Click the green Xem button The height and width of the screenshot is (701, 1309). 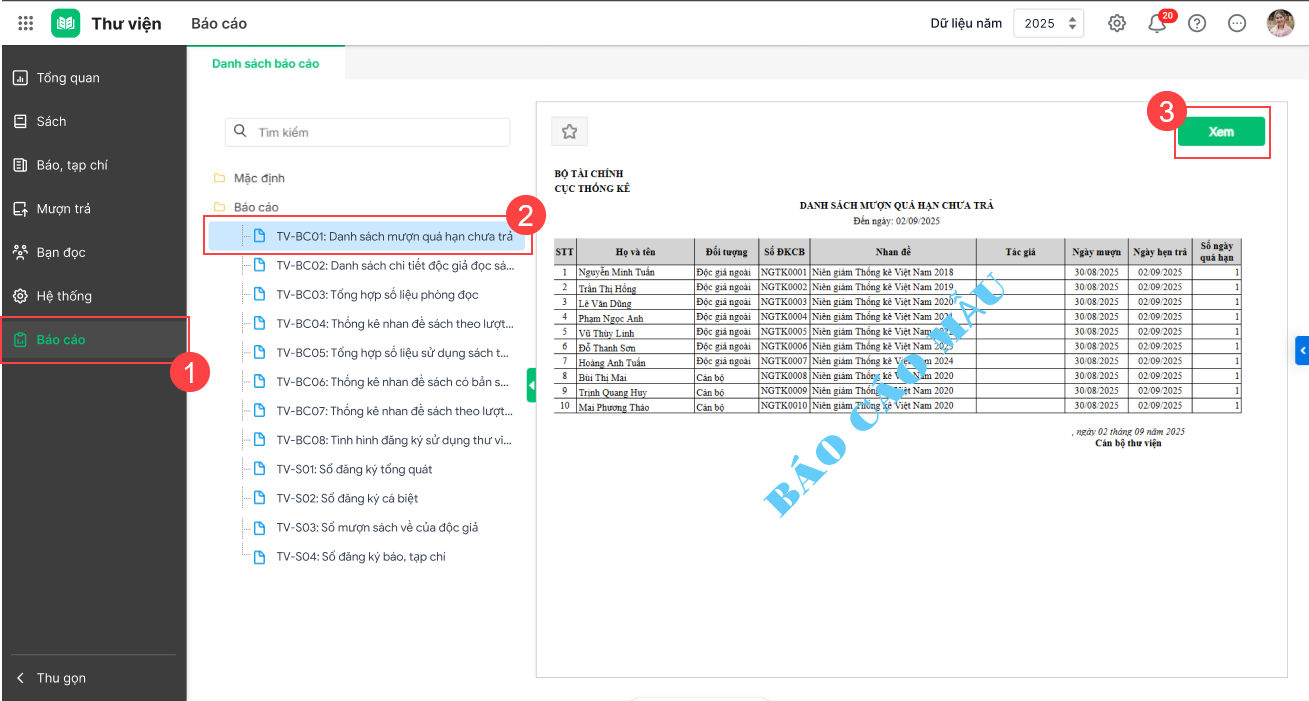click(x=1221, y=132)
